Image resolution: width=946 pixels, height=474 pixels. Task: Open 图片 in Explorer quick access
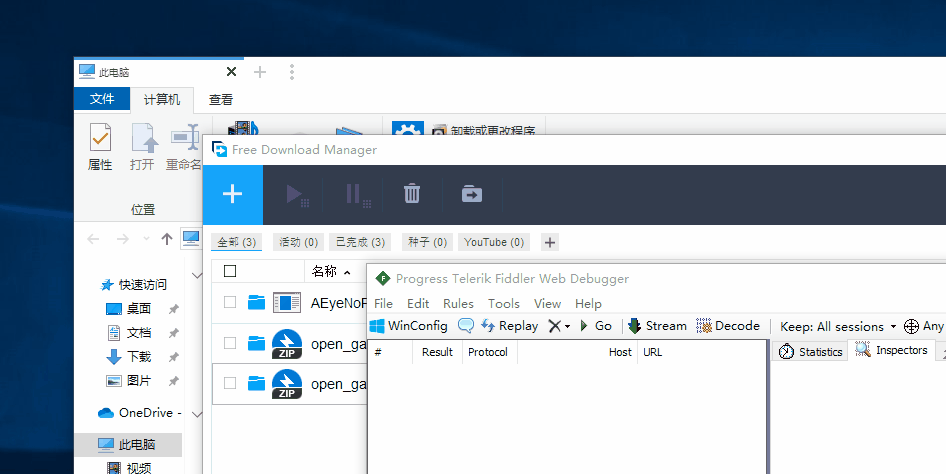pos(138,381)
